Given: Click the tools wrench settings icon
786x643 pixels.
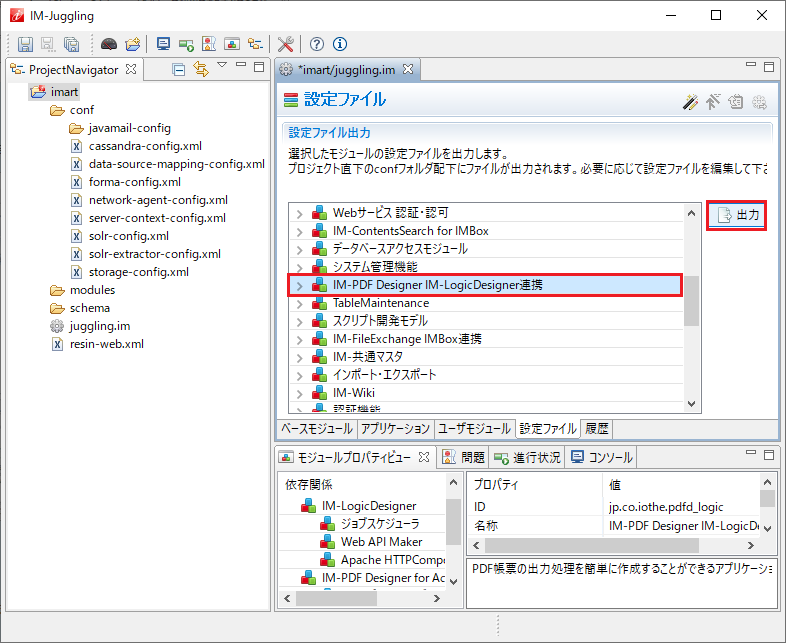Looking at the screenshot, I should (x=286, y=44).
